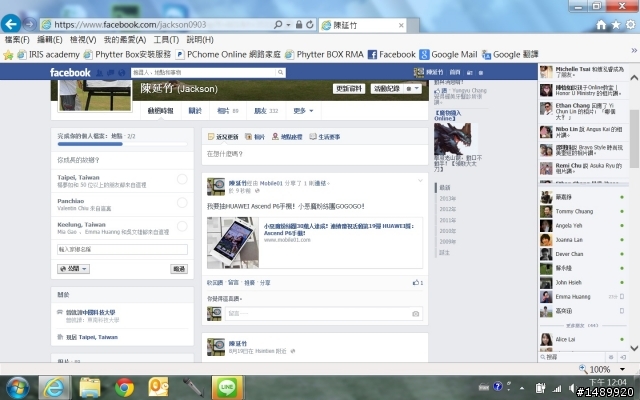Switch to the 關於 profile tab

point(195,111)
